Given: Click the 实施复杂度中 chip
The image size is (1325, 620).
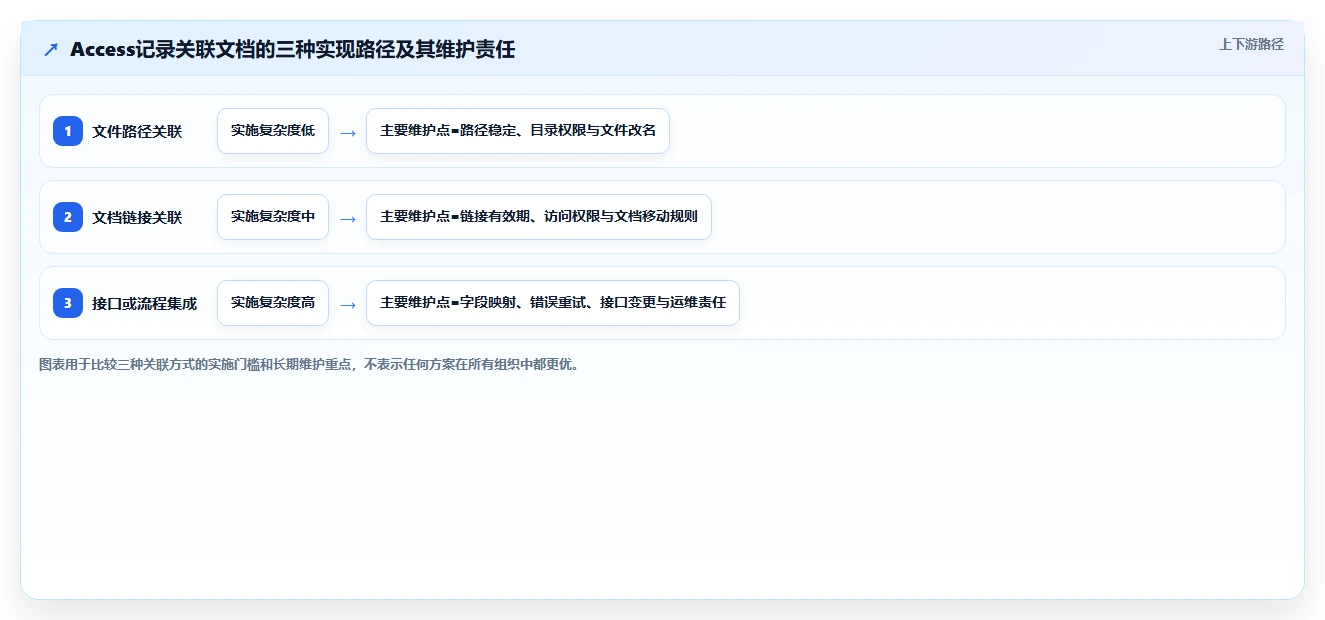Looking at the screenshot, I should [273, 217].
